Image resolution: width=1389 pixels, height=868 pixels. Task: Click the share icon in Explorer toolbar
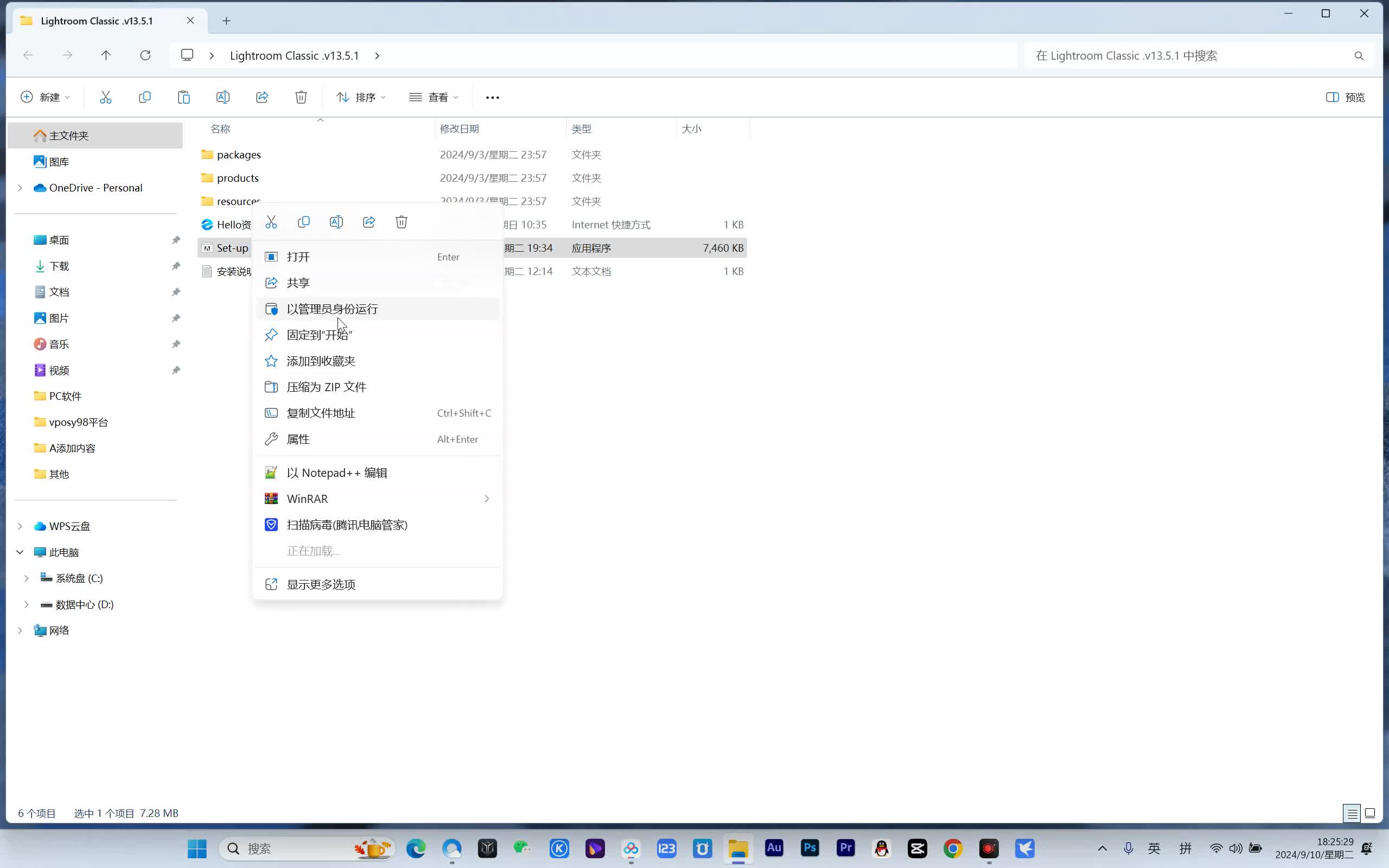tap(262, 97)
